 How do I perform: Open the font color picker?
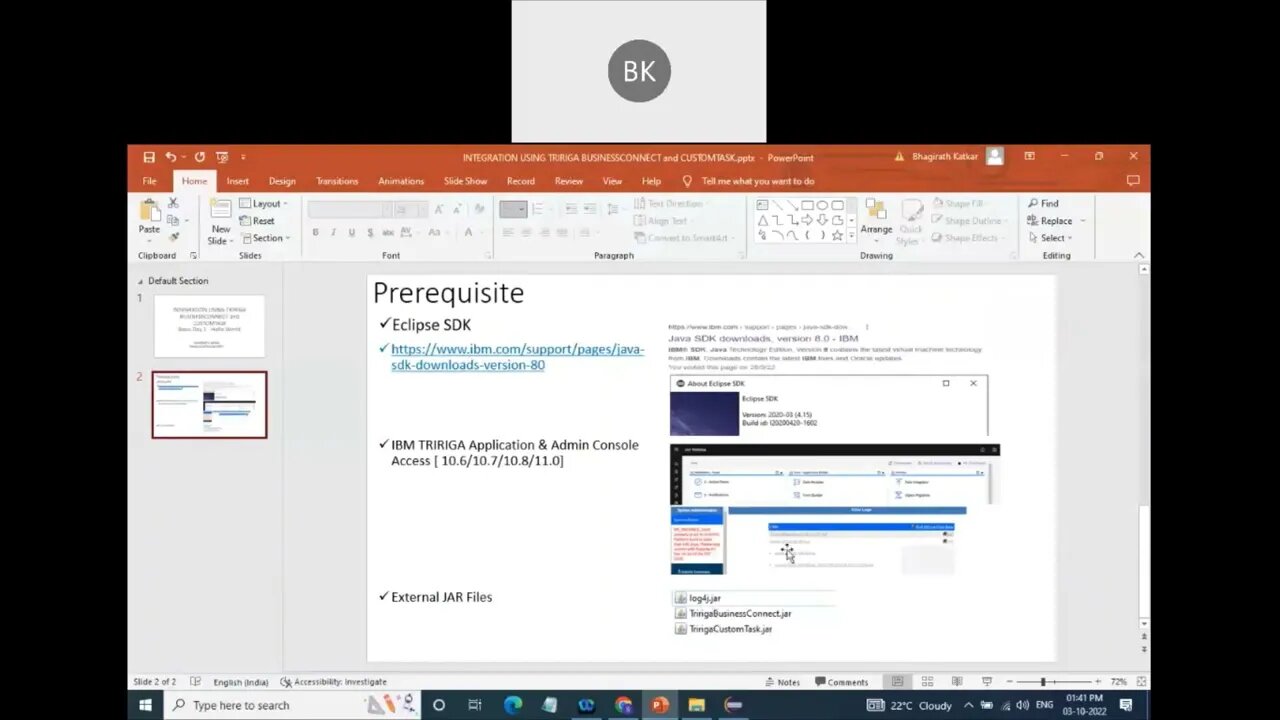[470, 232]
